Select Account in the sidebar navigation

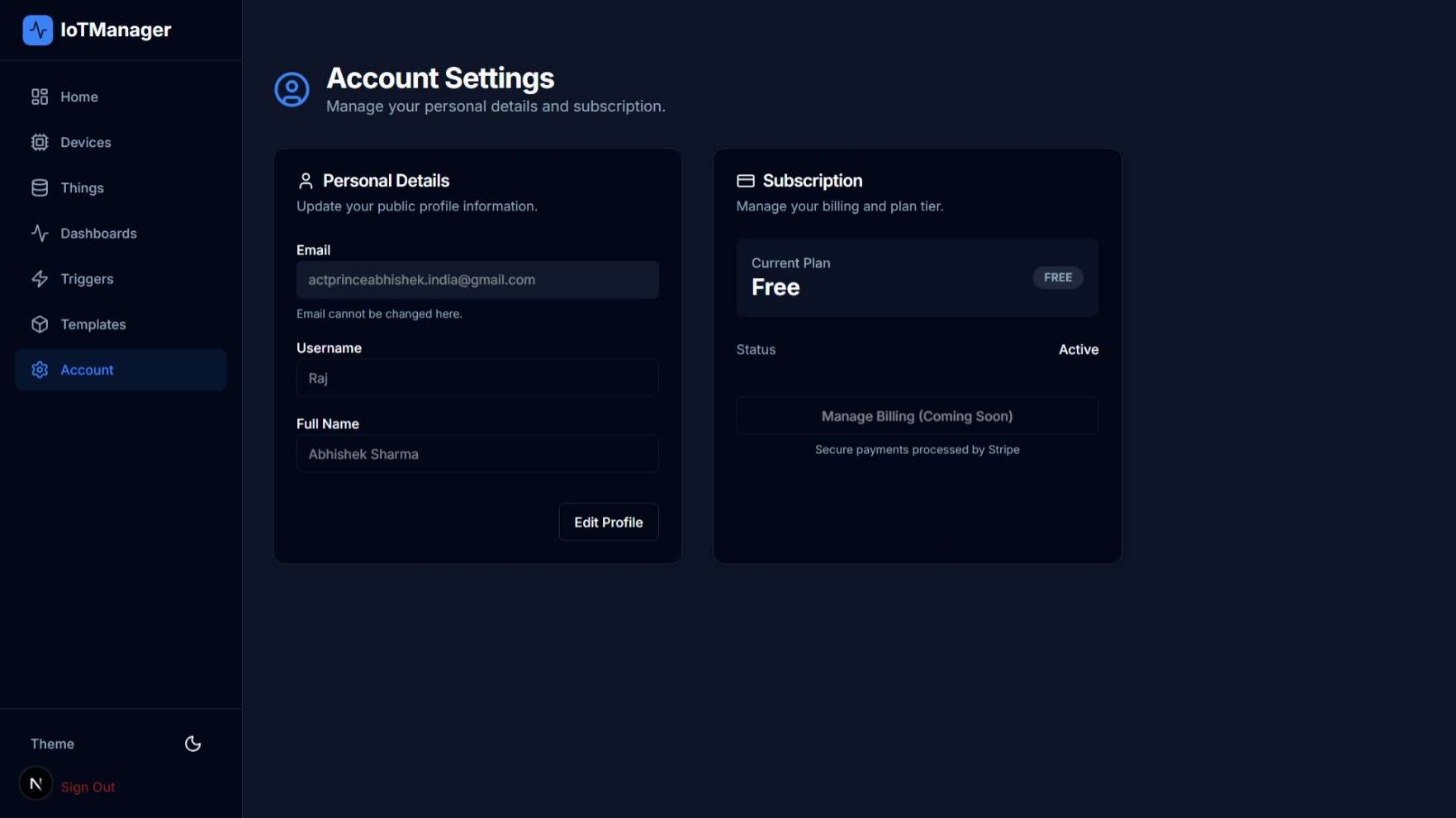87,370
